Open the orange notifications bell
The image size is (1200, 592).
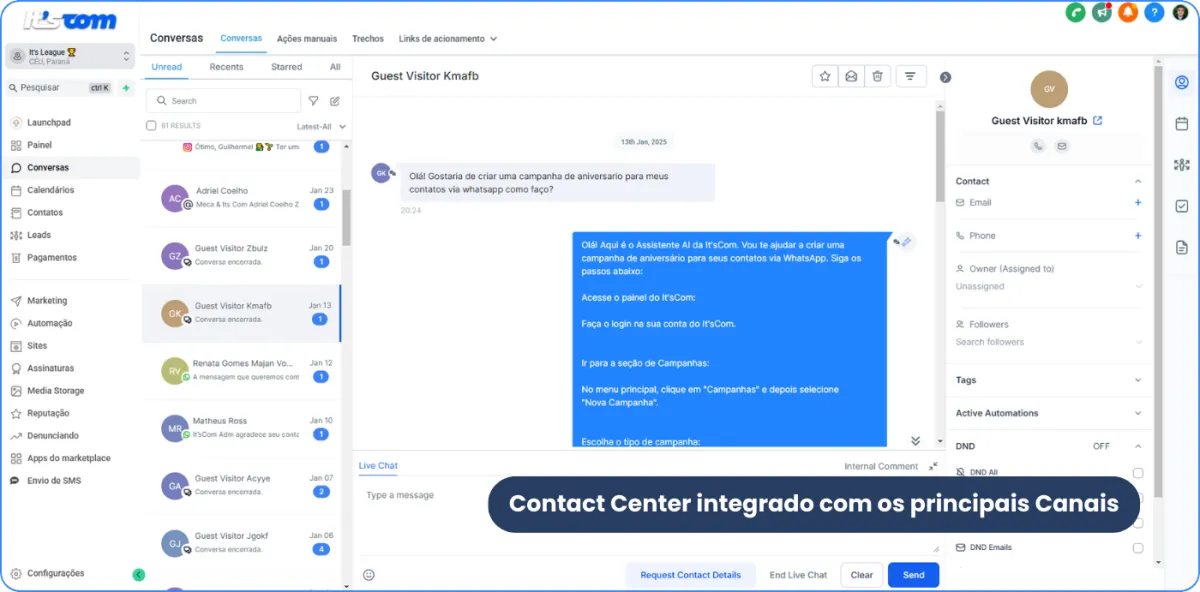[1128, 13]
